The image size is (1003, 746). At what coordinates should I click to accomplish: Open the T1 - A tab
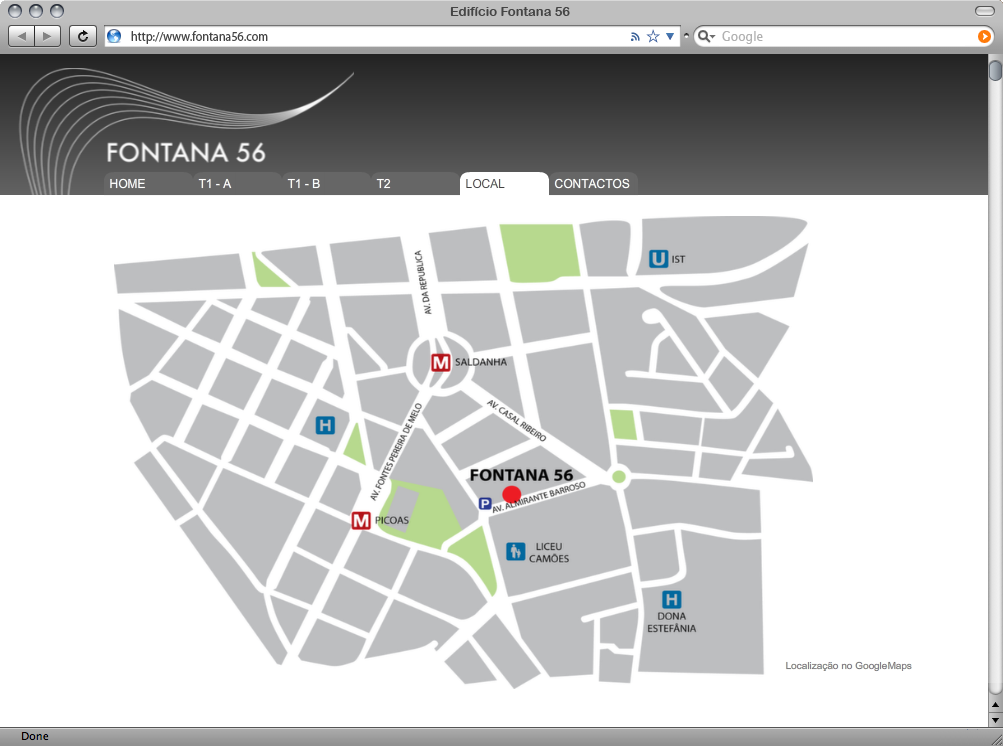[x=237, y=184]
